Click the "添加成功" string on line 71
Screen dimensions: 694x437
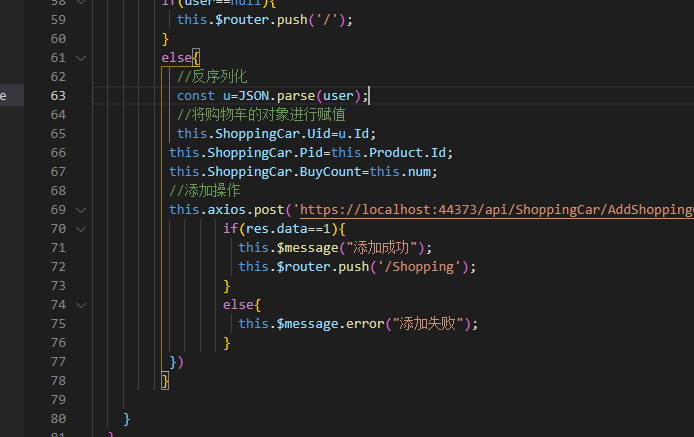(x=382, y=248)
